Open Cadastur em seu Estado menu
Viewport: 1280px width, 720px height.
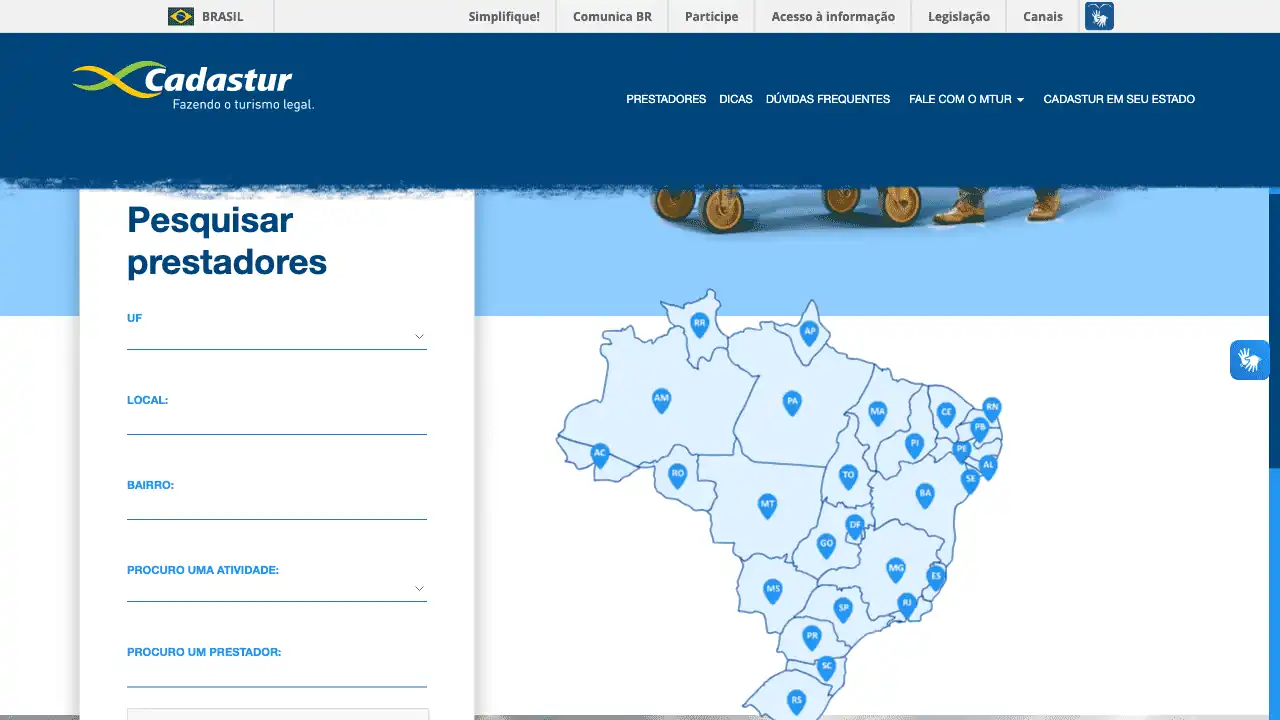tap(1118, 99)
